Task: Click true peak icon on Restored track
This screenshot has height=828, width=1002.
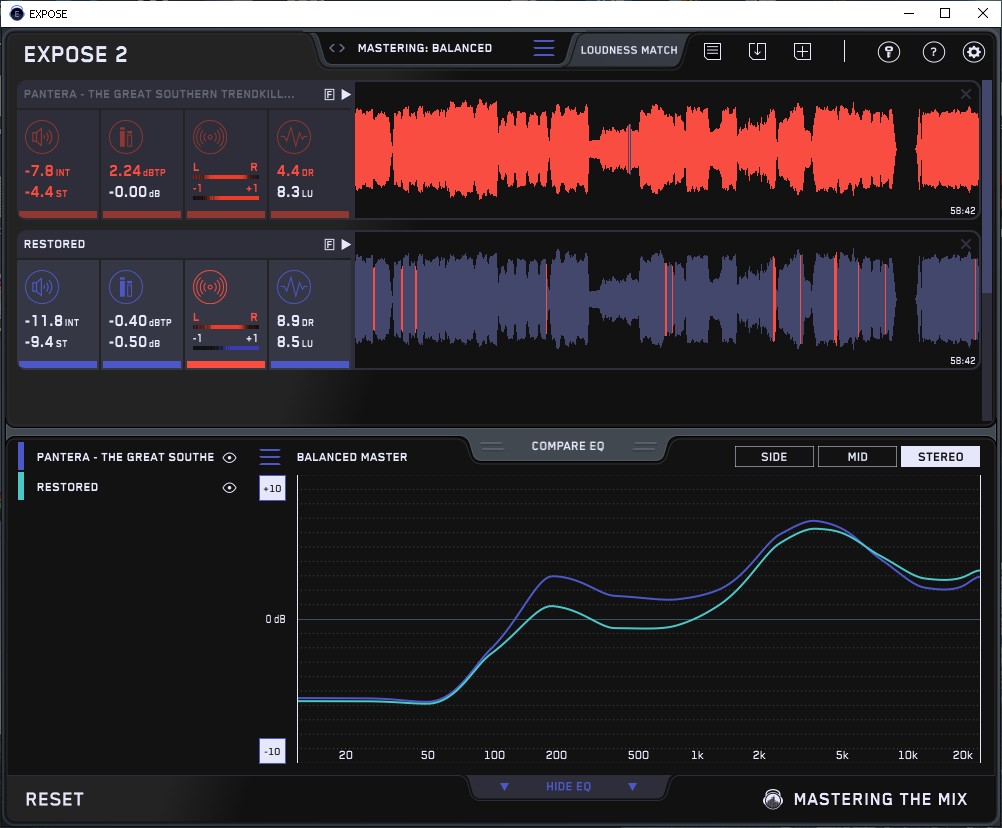Action: tap(125, 288)
